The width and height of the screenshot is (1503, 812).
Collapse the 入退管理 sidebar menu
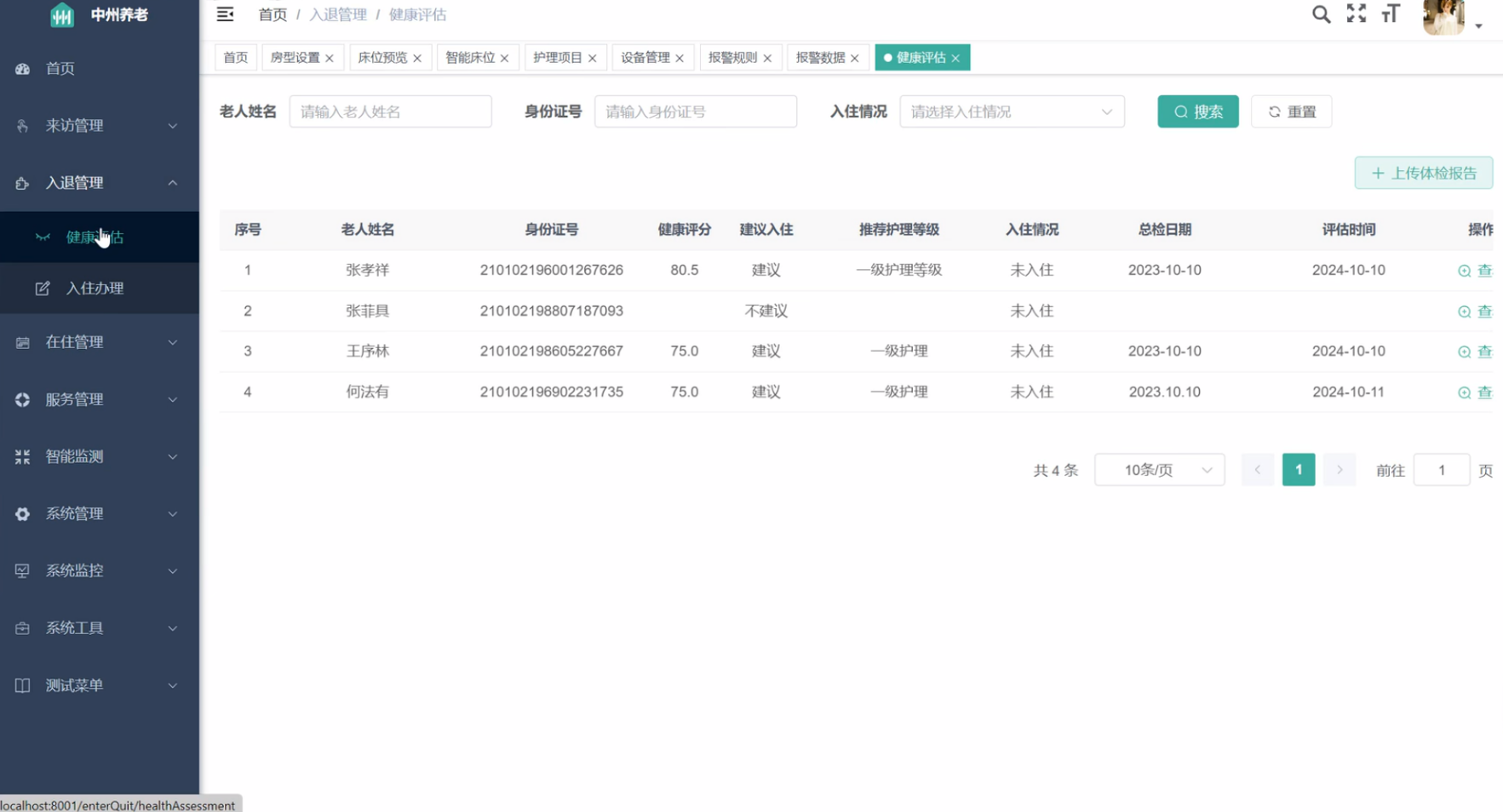tap(99, 183)
